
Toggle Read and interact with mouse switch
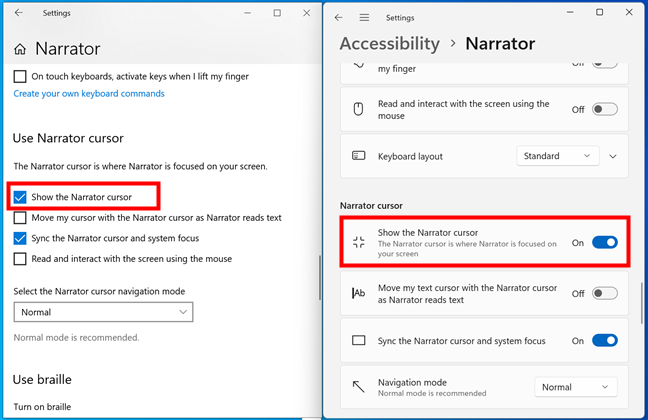pos(605,109)
